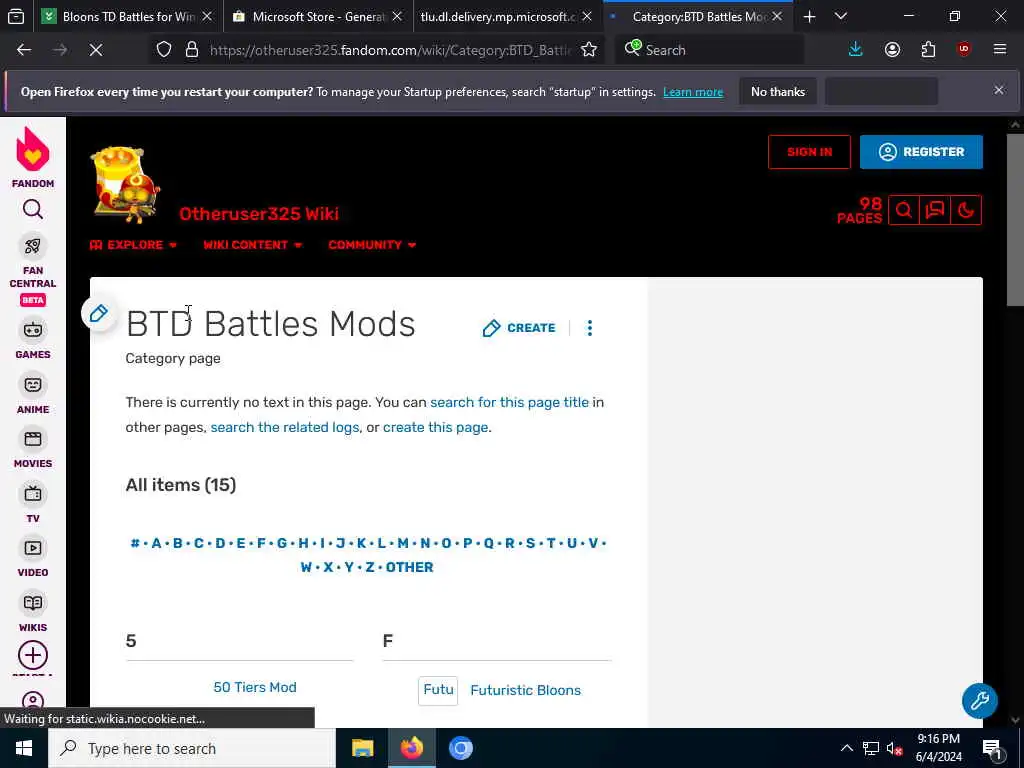Click the Sign In button
The height and width of the screenshot is (768, 1024).
point(809,152)
